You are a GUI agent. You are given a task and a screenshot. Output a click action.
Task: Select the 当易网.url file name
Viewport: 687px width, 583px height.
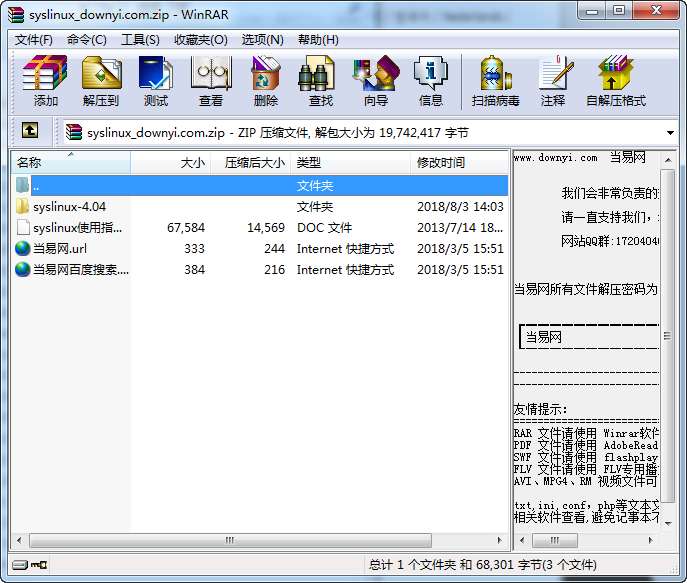point(60,249)
